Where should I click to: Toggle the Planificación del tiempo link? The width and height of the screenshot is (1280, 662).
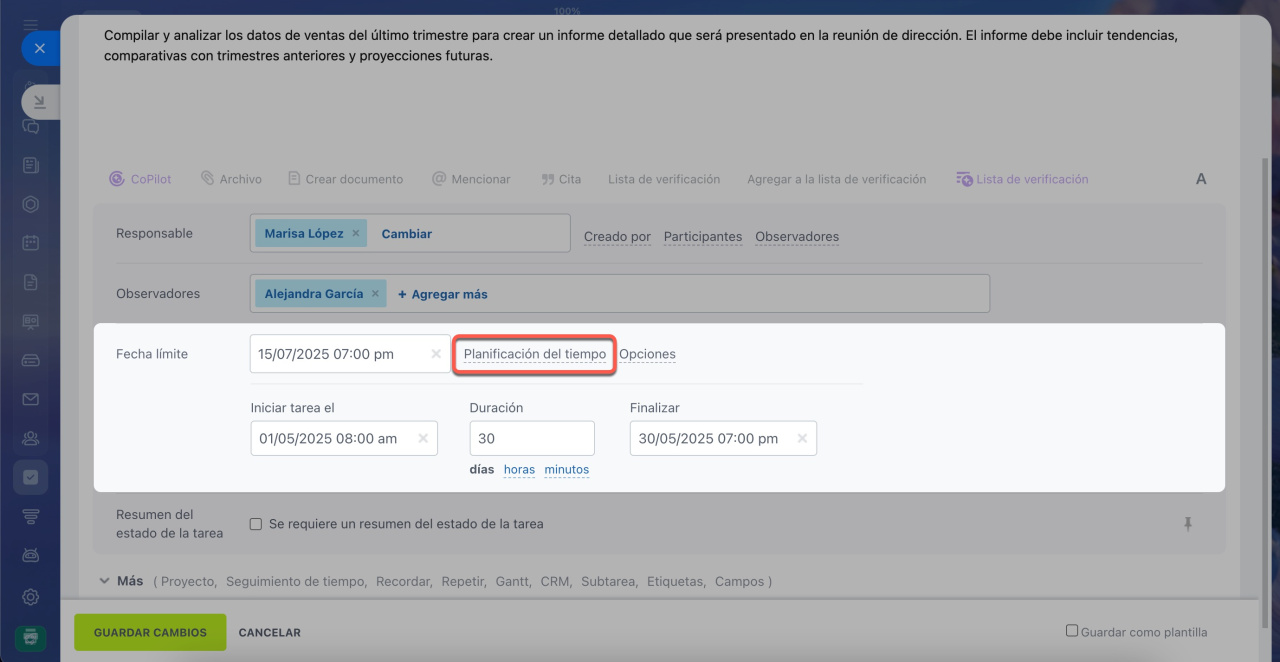point(535,354)
